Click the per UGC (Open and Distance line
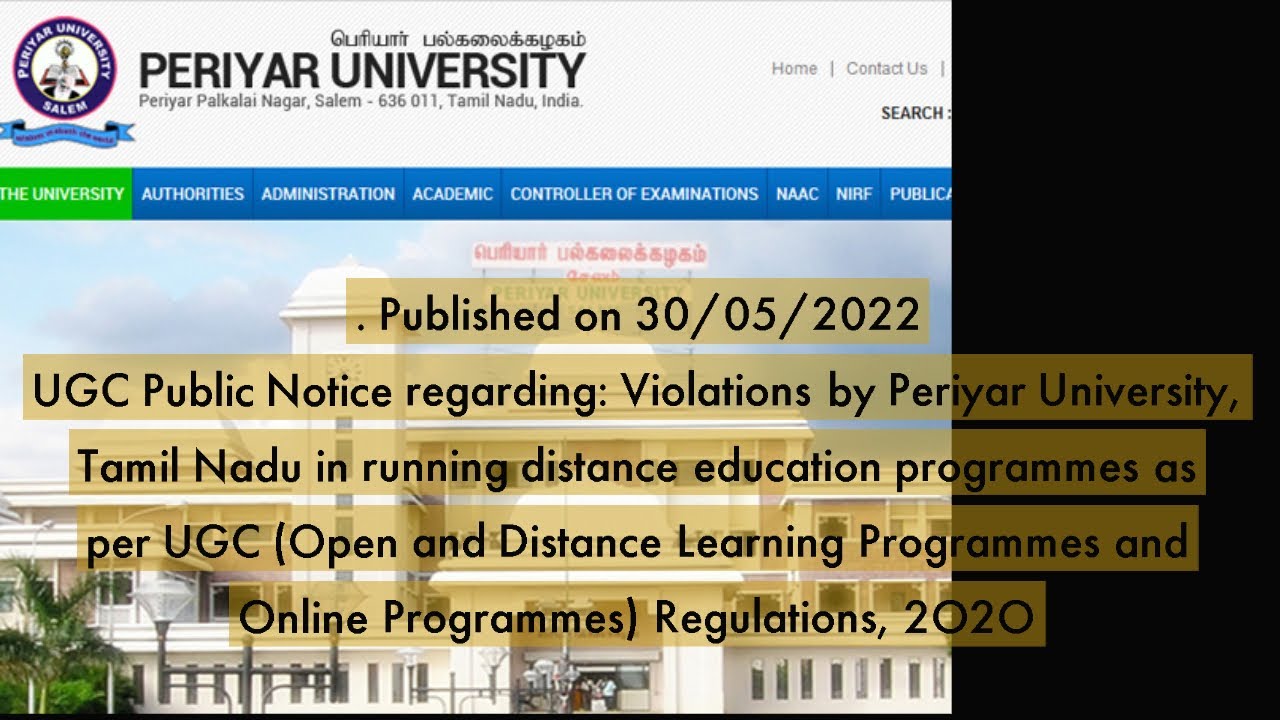The height and width of the screenshot is (720, 1280). (638, 542)
